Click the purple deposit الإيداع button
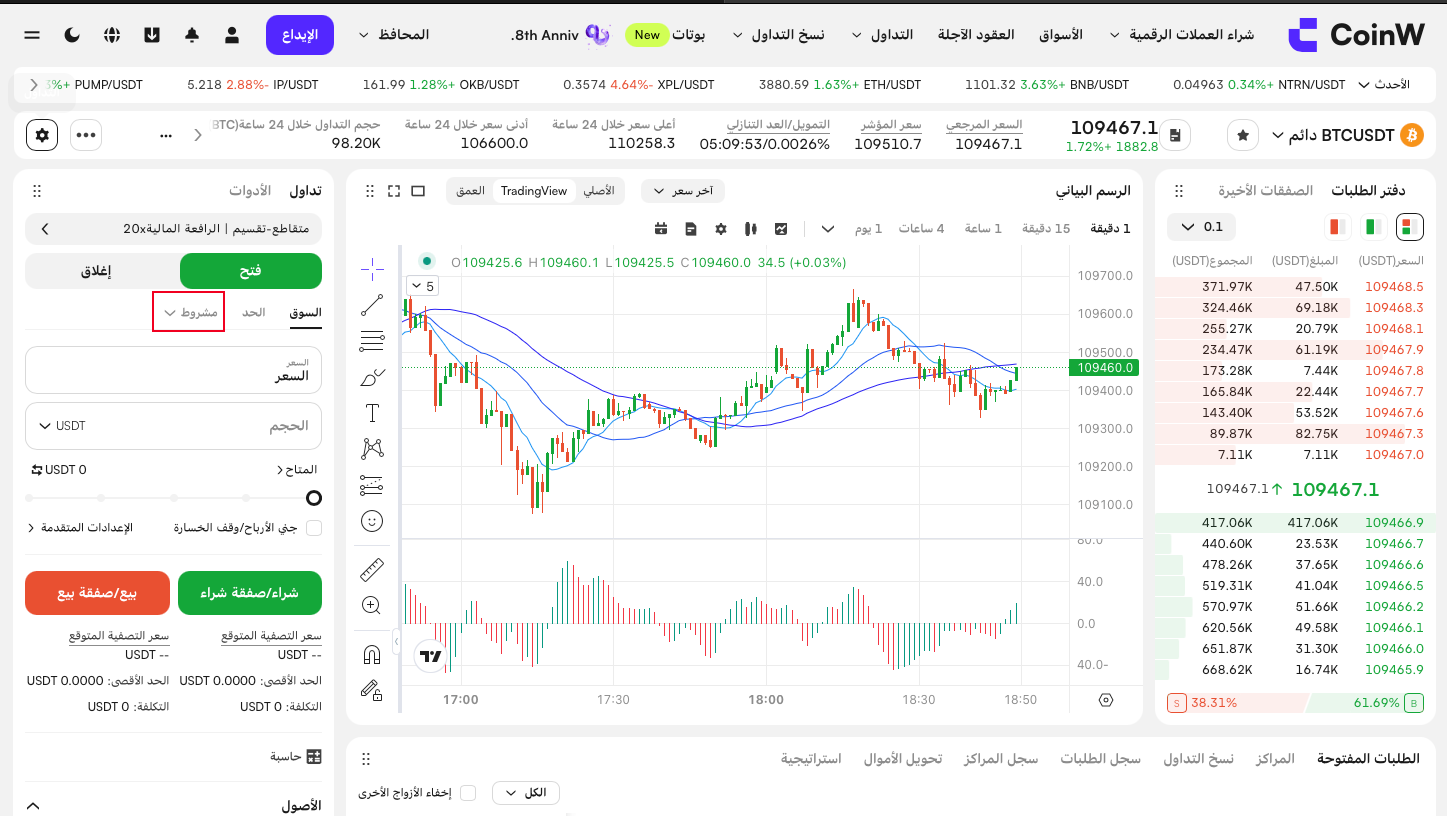Screen dimensions: 1447x816 300,35
